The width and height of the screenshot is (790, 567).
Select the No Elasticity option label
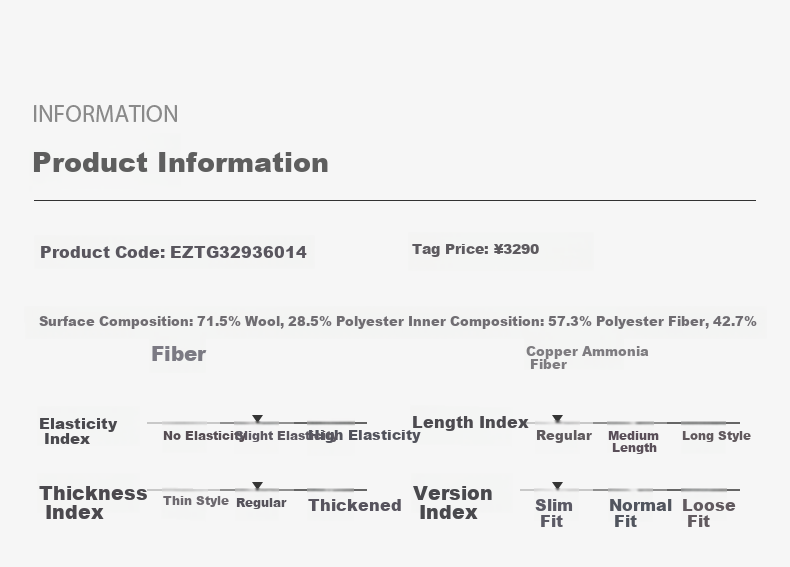click(204, 436)
